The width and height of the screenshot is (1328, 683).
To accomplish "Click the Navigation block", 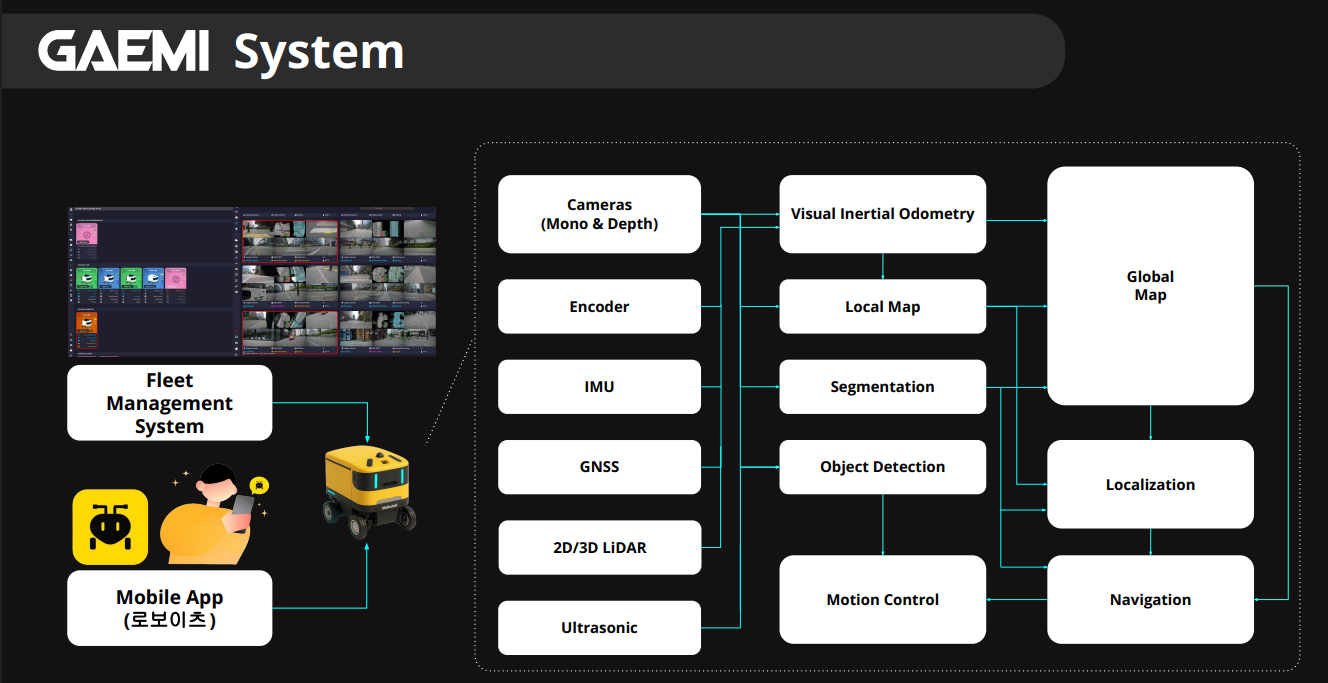I will [x=1150, y=600].
